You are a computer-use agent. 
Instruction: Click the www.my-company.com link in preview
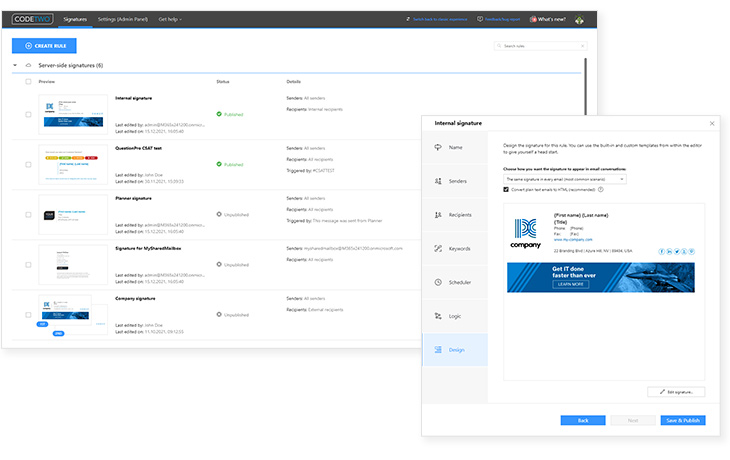tap(573, 239)
